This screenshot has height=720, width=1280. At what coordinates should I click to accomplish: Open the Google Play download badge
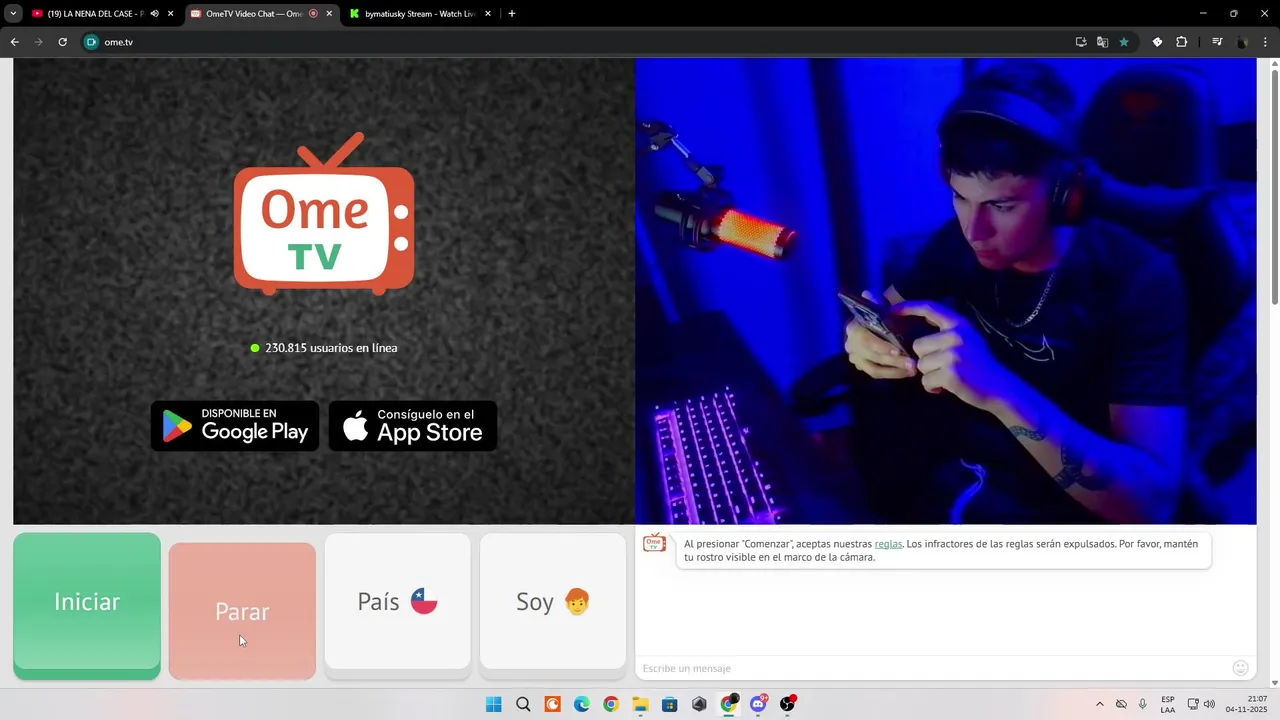235,426
